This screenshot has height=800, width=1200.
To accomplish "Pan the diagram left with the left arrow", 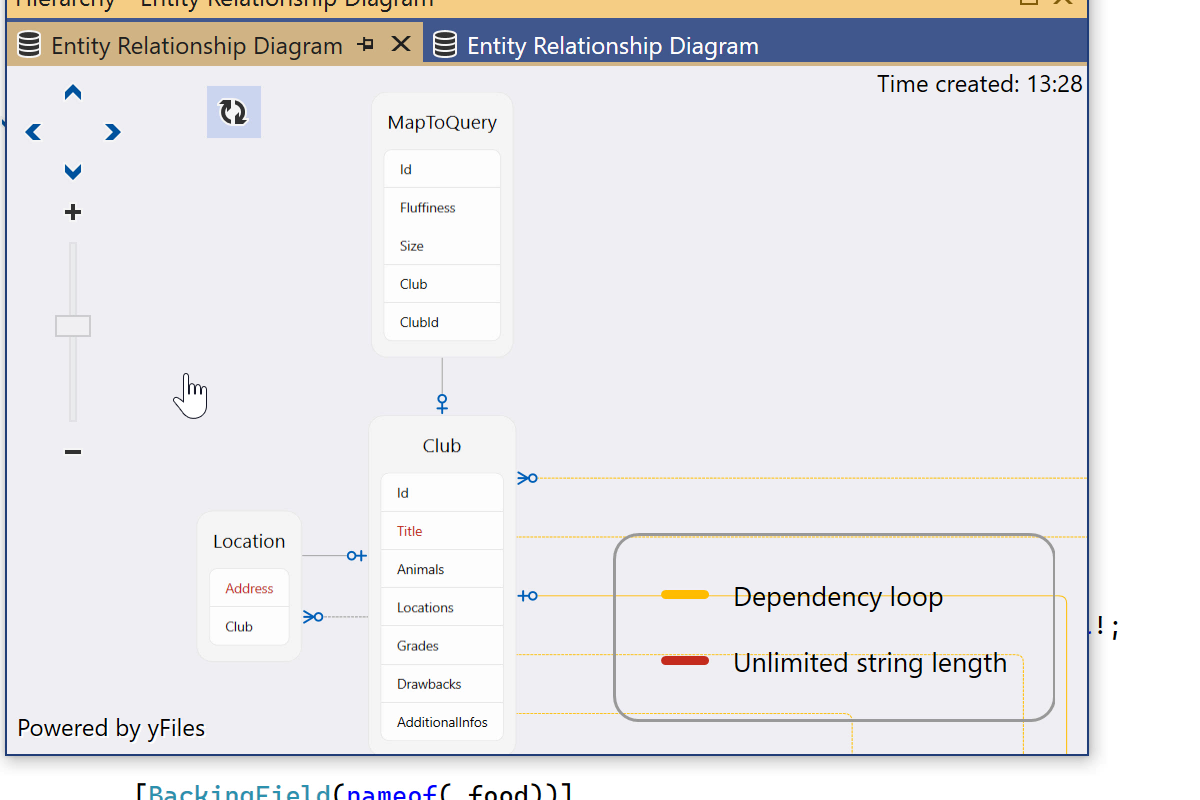I will pyautogui.click(x=33, y=132).
